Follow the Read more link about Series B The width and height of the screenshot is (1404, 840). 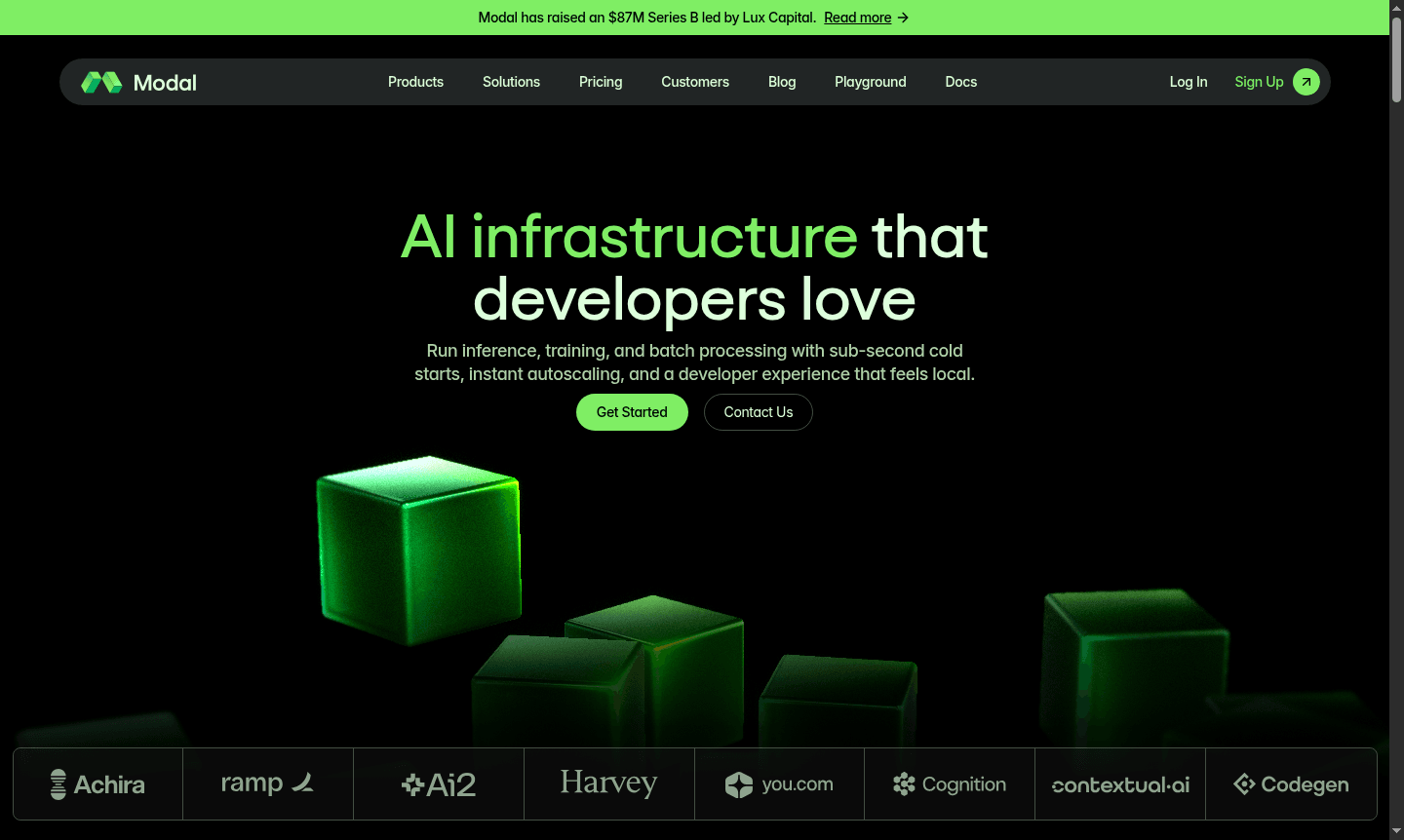click(857, 17)
